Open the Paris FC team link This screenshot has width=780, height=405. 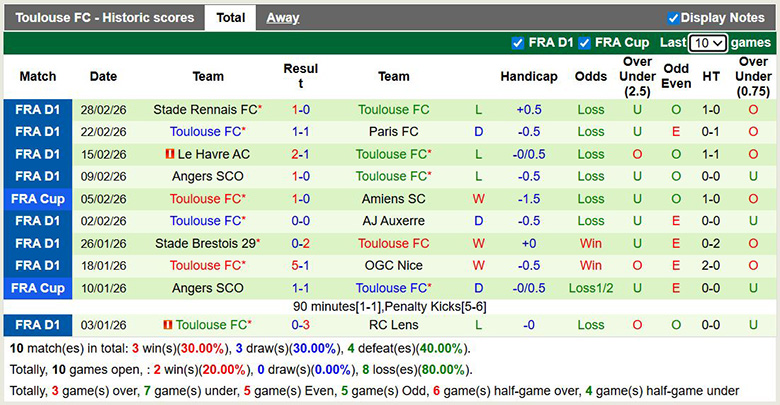(393, 132)
